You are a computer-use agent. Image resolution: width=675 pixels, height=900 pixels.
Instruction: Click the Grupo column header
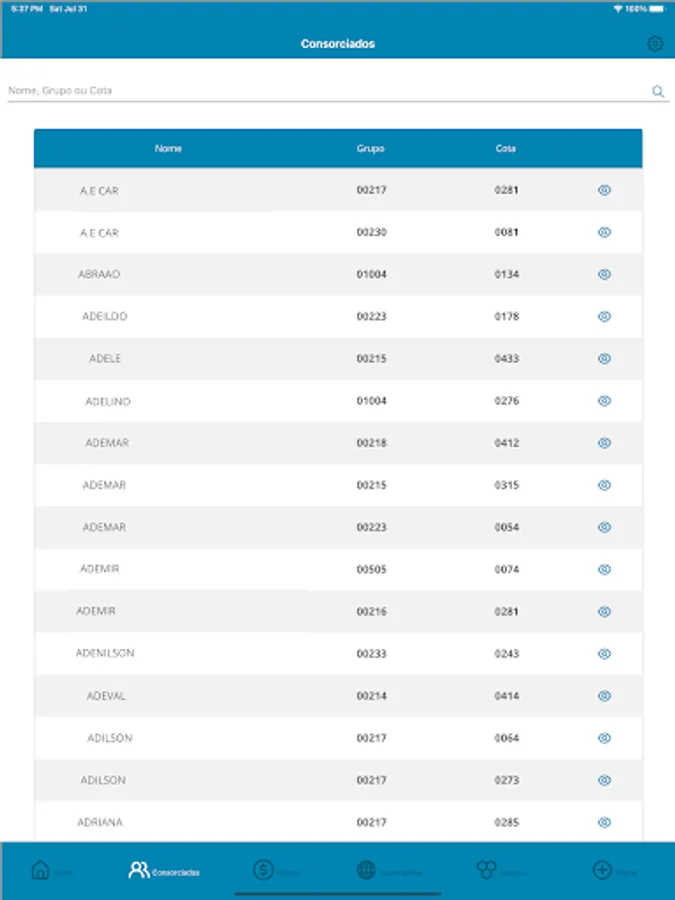370,149
